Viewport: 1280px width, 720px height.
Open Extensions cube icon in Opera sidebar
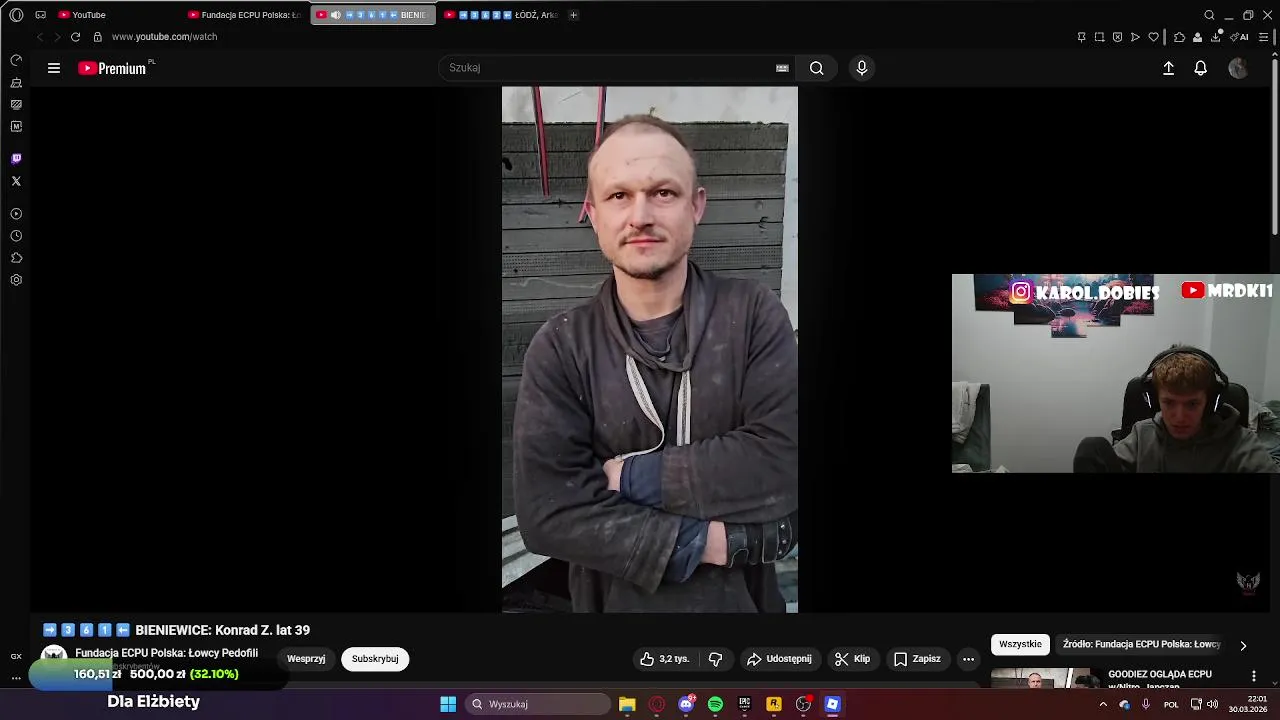[16, 258]
